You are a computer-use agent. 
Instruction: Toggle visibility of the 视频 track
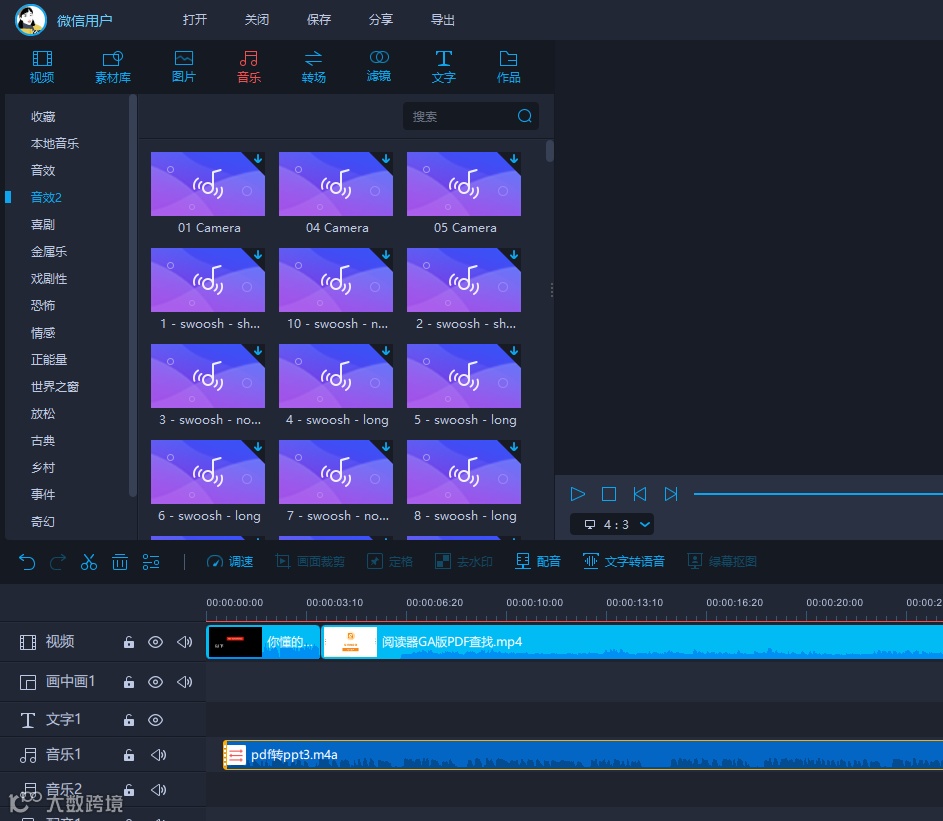(156, 642)
